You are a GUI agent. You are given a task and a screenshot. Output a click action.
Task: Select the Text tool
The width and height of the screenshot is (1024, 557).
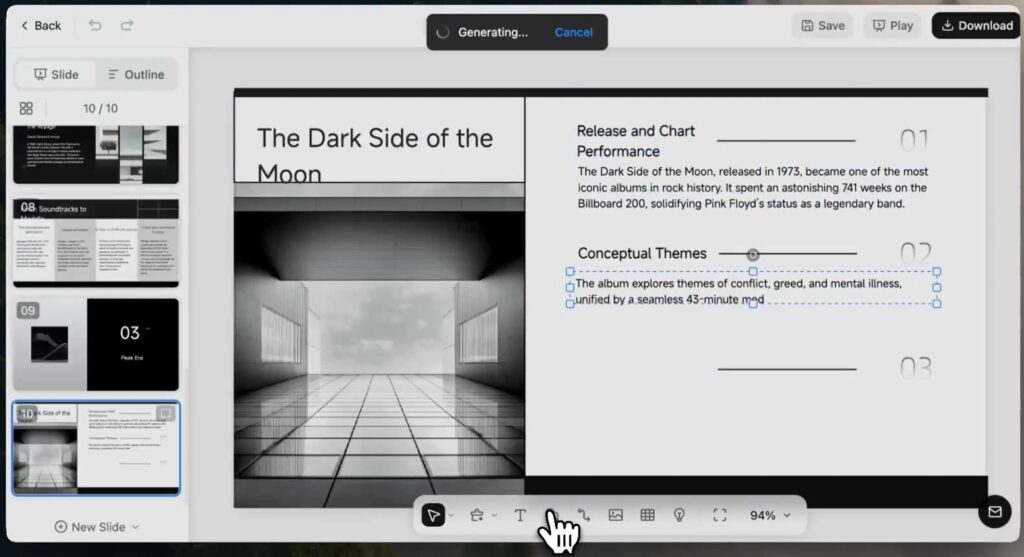[520, 515]
